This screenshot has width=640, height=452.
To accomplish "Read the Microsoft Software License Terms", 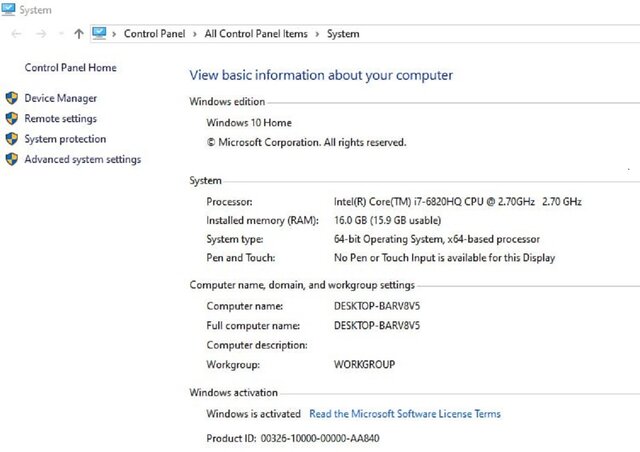I will (x=405, y=414).
